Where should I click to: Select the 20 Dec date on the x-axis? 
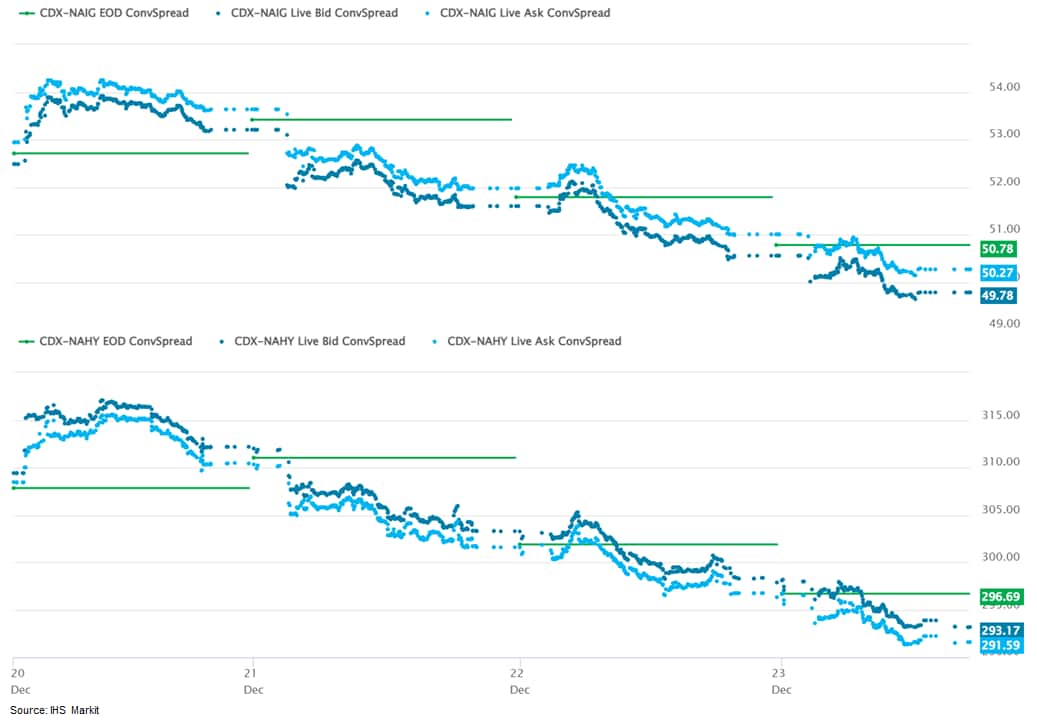pos(18,681)
